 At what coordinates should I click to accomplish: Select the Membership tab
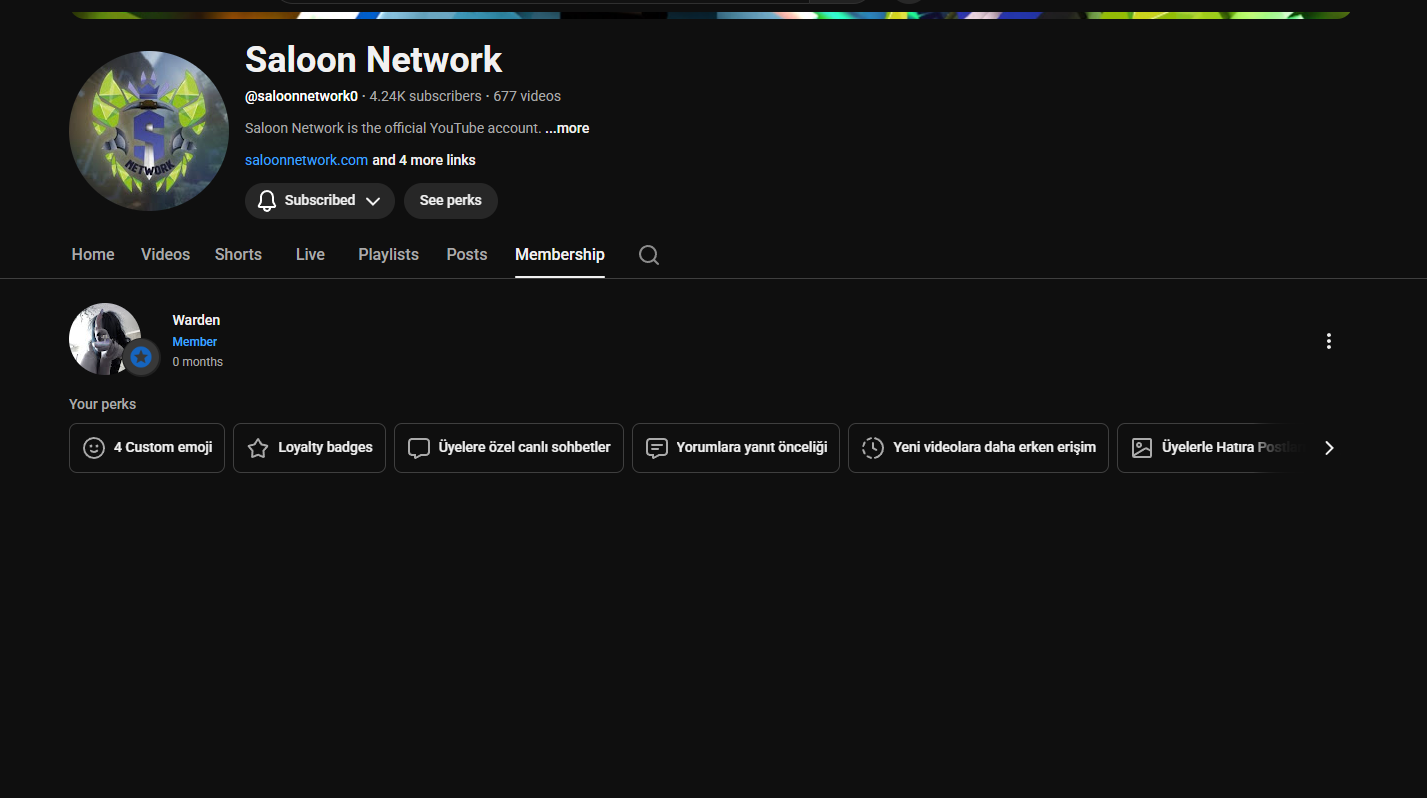click(560, 254)
